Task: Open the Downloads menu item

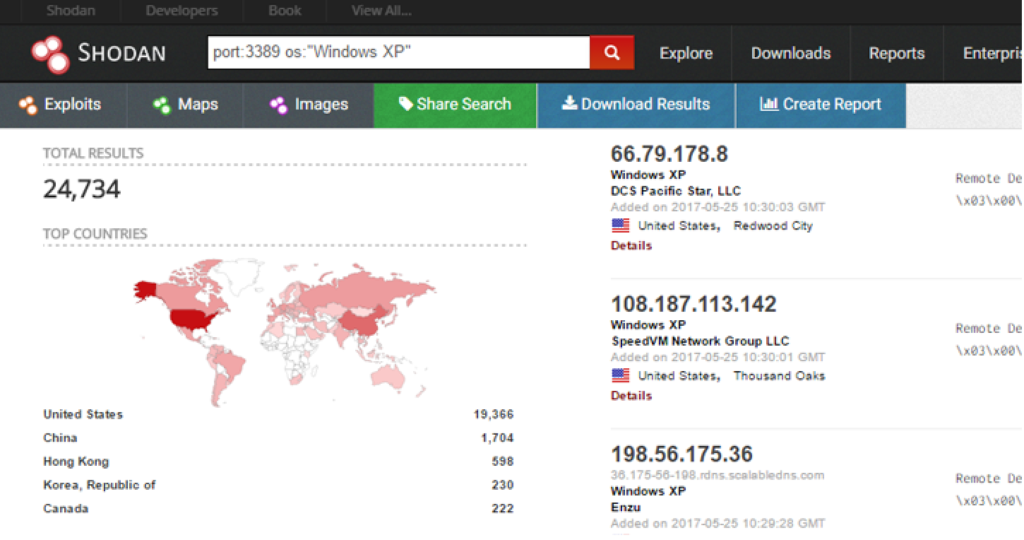Action: (790, 54)
